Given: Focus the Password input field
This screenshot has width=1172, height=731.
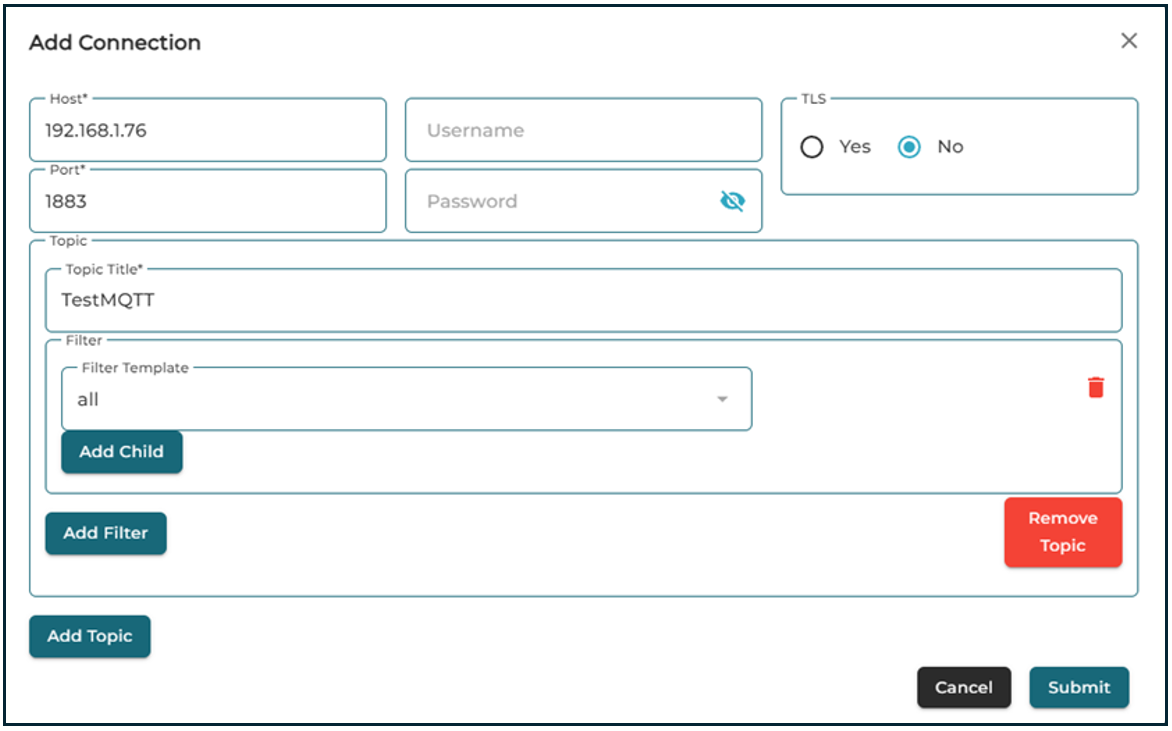Looking at the screenshot, I should (560, 202).
